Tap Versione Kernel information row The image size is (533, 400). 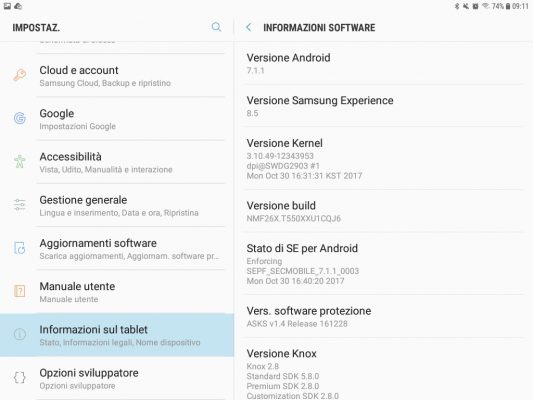pyautogui.click(x=383, y=159)
